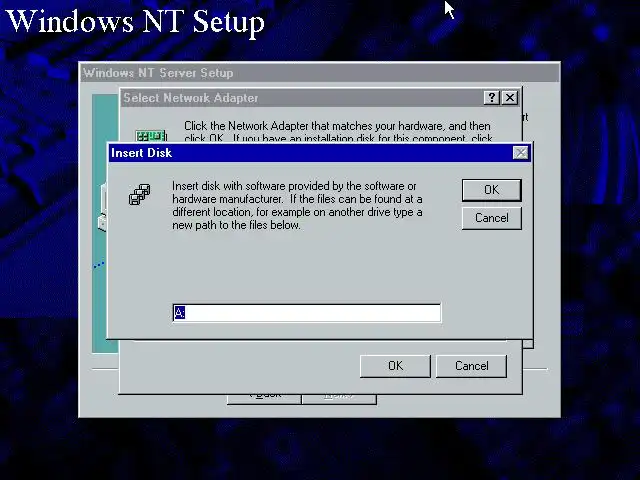Click the Windows NT Server Setup title bar
The width and height of the screenshot is (640, 480).
319,73
